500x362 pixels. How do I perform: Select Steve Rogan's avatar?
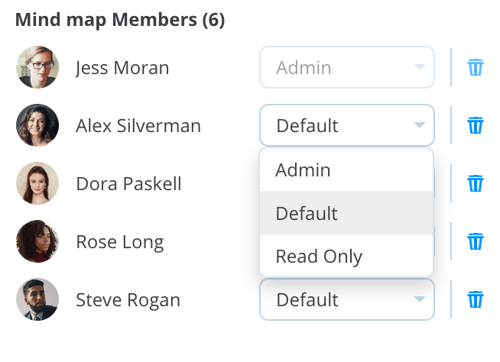[37, 299]
